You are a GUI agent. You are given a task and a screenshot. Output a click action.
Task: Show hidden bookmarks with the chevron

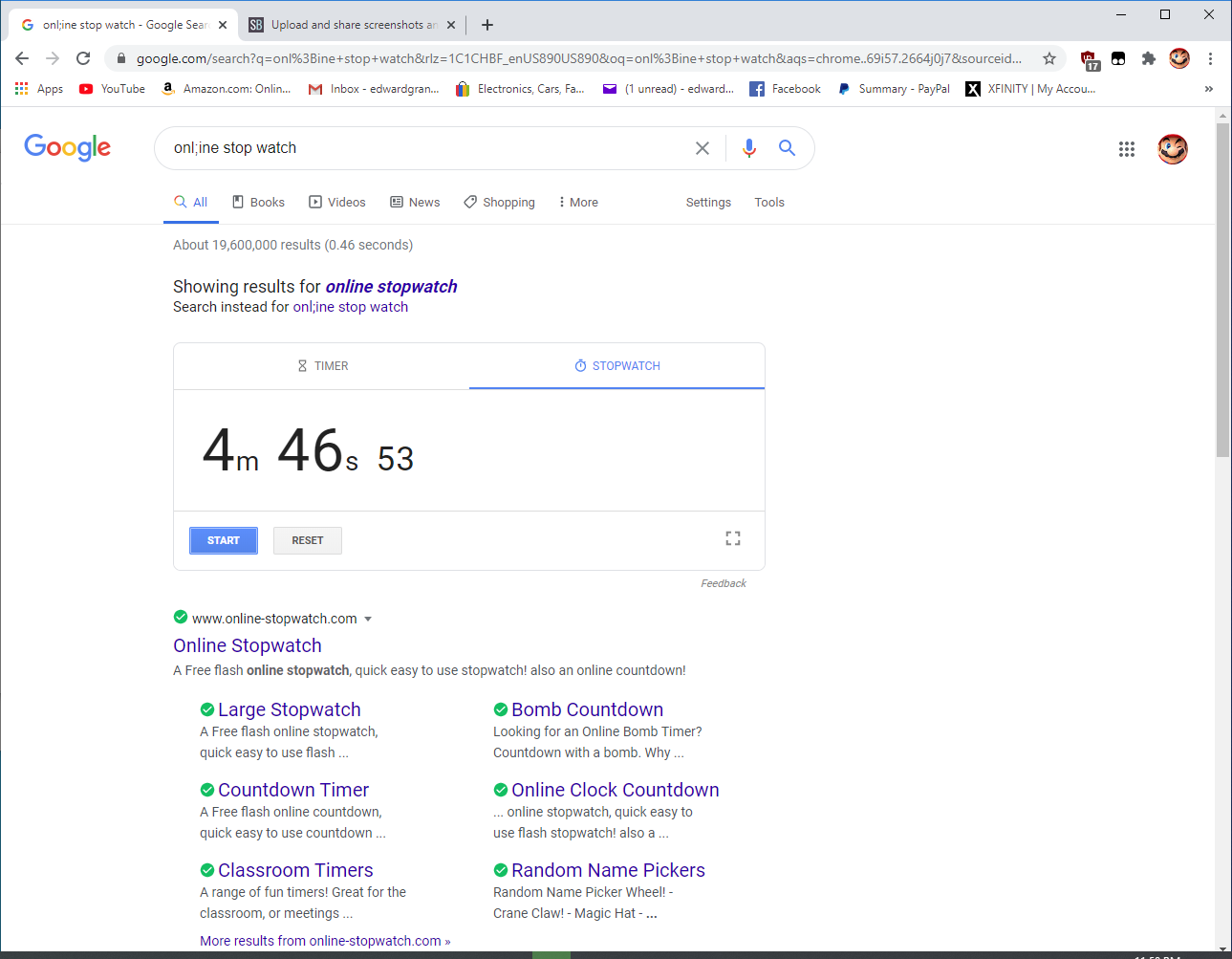tap(1209, 89)
